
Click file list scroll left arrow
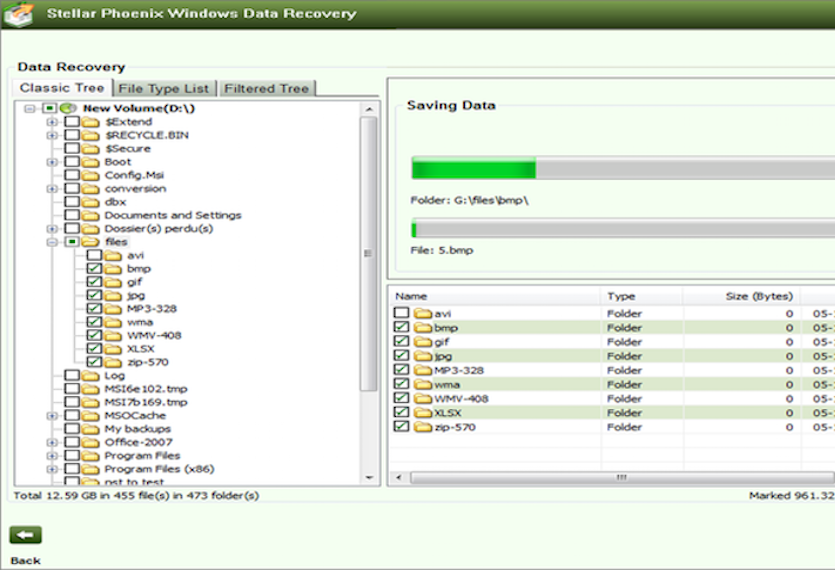point(399,477)
